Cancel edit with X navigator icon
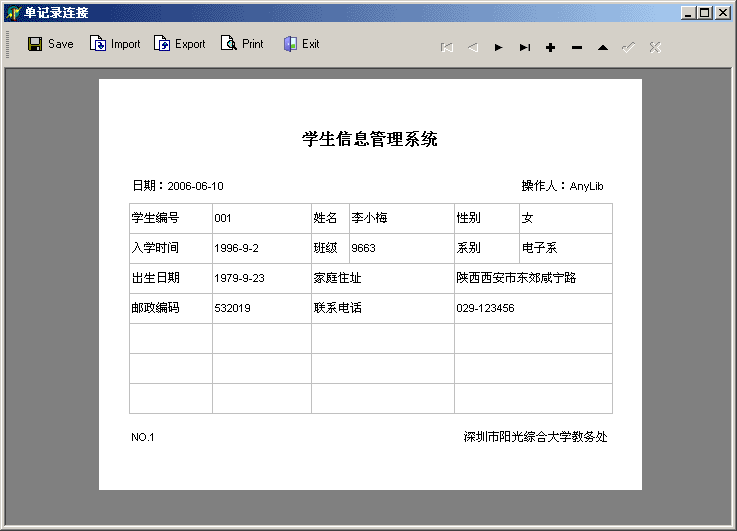Screen dimensions: 737x531 (655, 47)
